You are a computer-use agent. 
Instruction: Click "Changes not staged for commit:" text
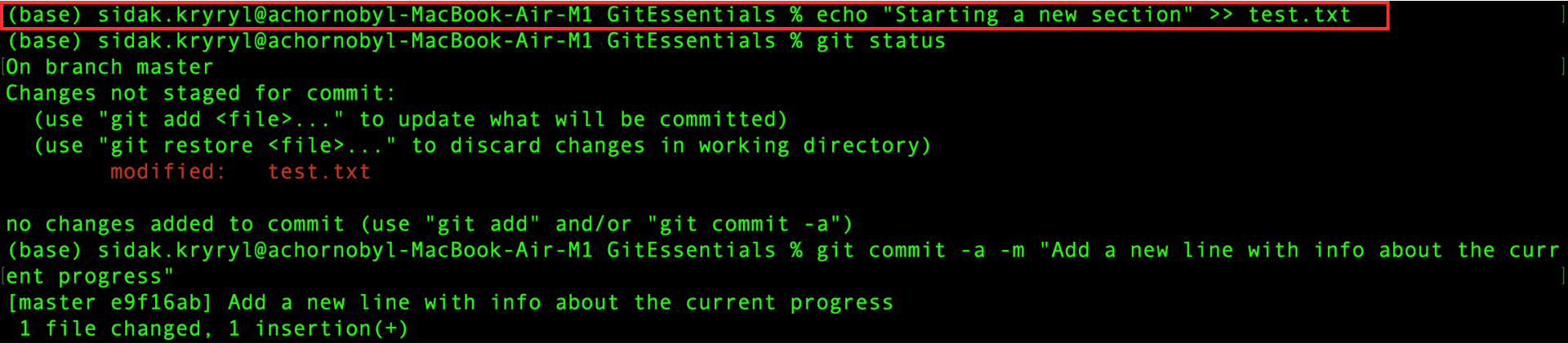pyautogui.click(x=201, y=93)
